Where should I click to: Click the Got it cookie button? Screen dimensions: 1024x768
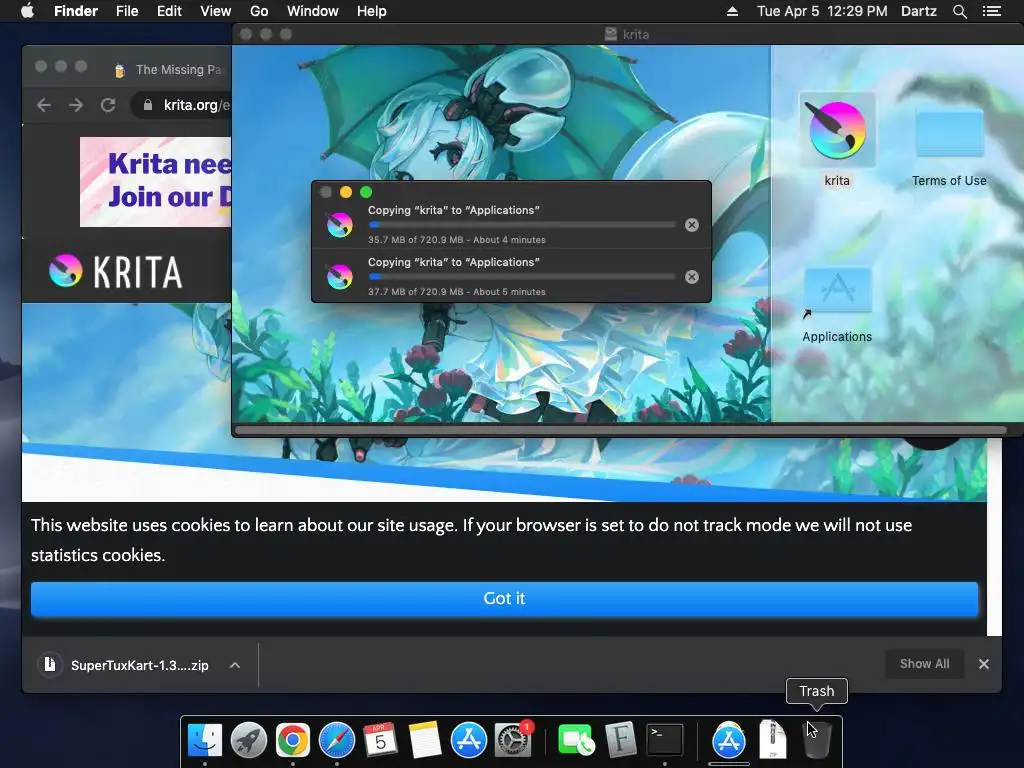coord(504,599)
